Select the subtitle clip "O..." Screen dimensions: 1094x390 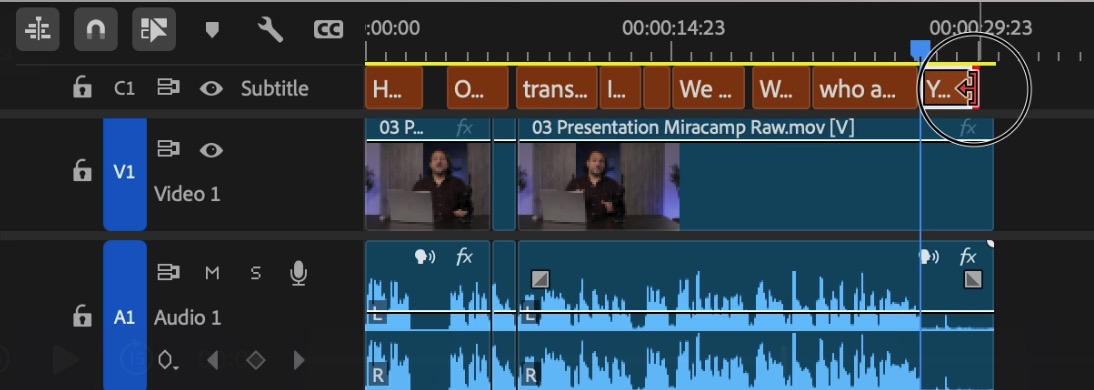pos(477,89)
